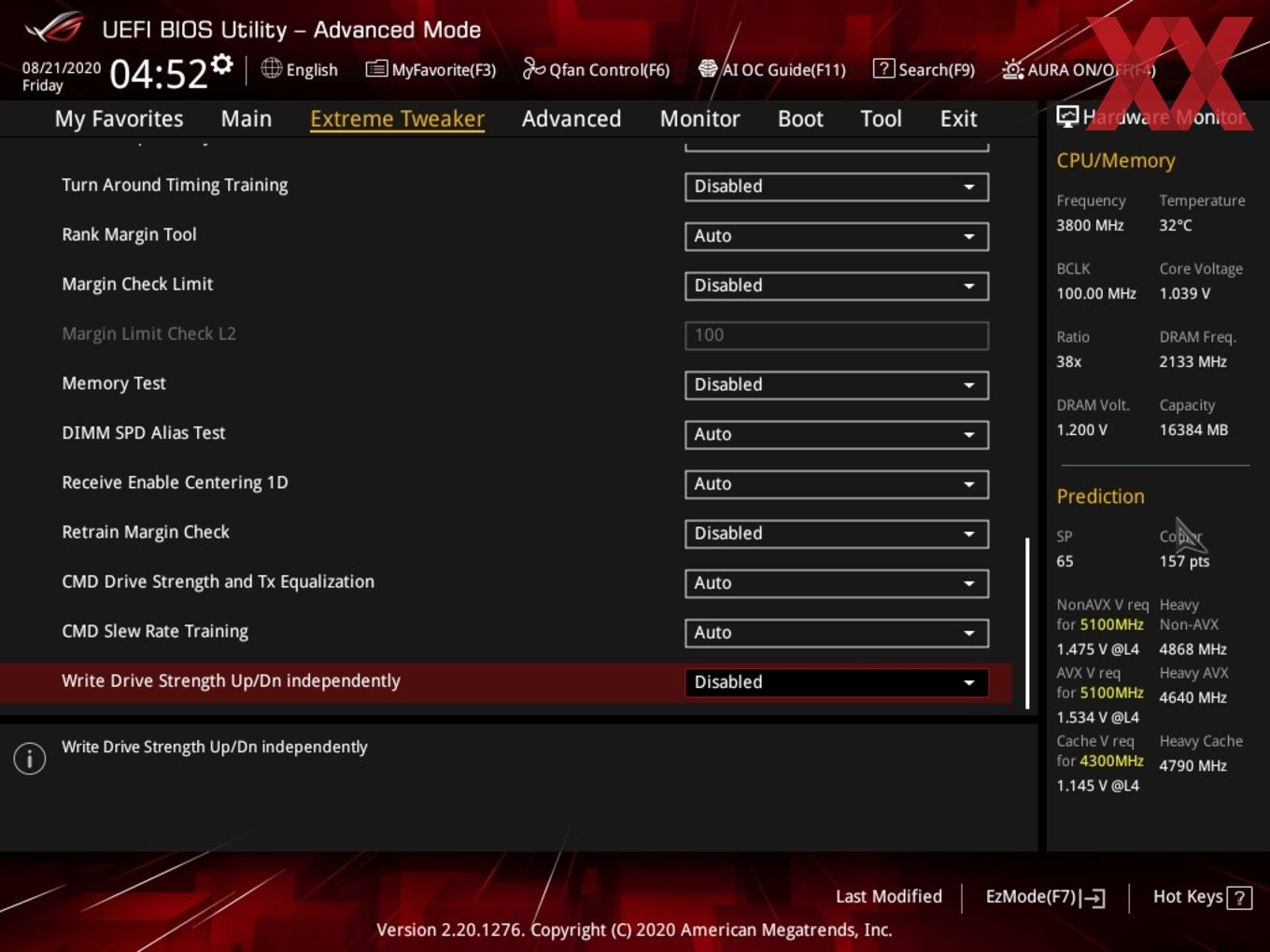The width and height of the screenshot is (1270, 952).
Task: Click the globe language icon
Action: pos(271,68)
